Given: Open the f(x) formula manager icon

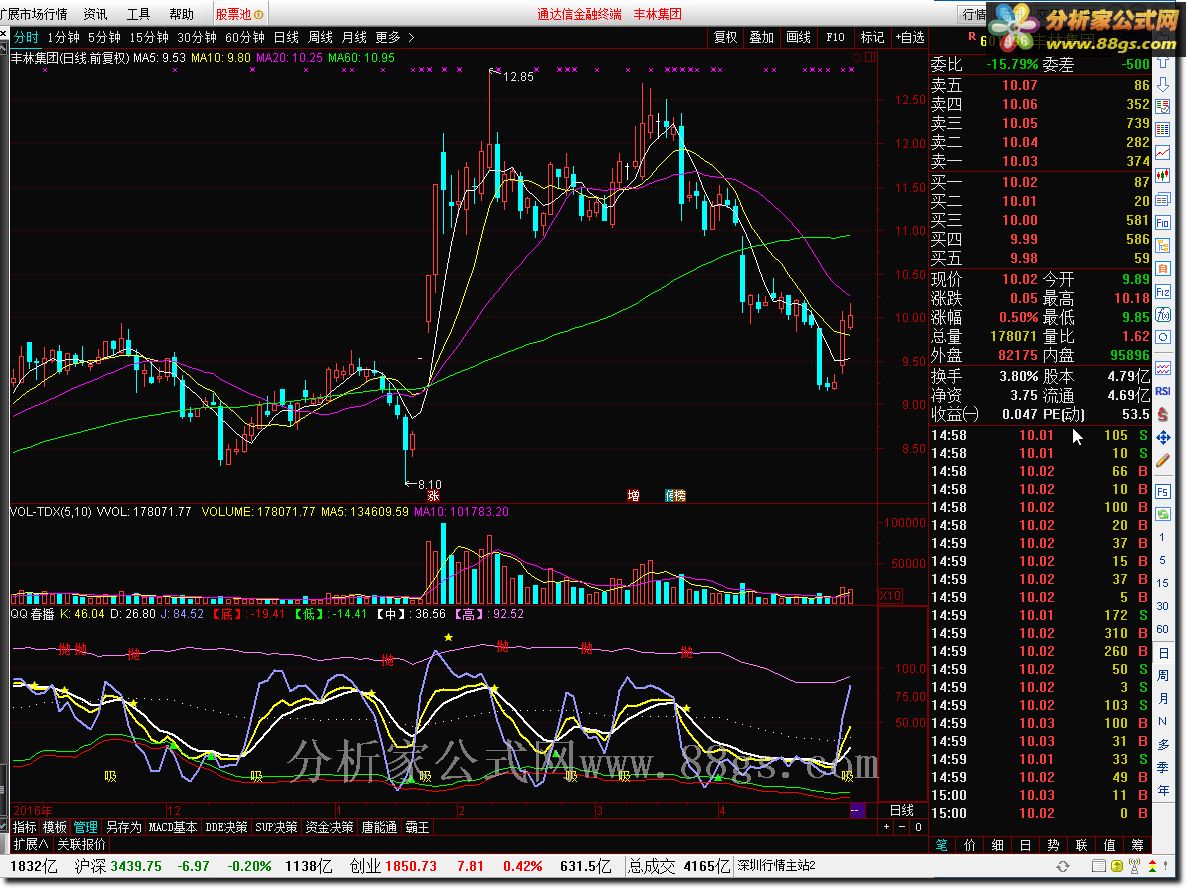Looking at the screenshot, I should click(x=1162, y=315).
